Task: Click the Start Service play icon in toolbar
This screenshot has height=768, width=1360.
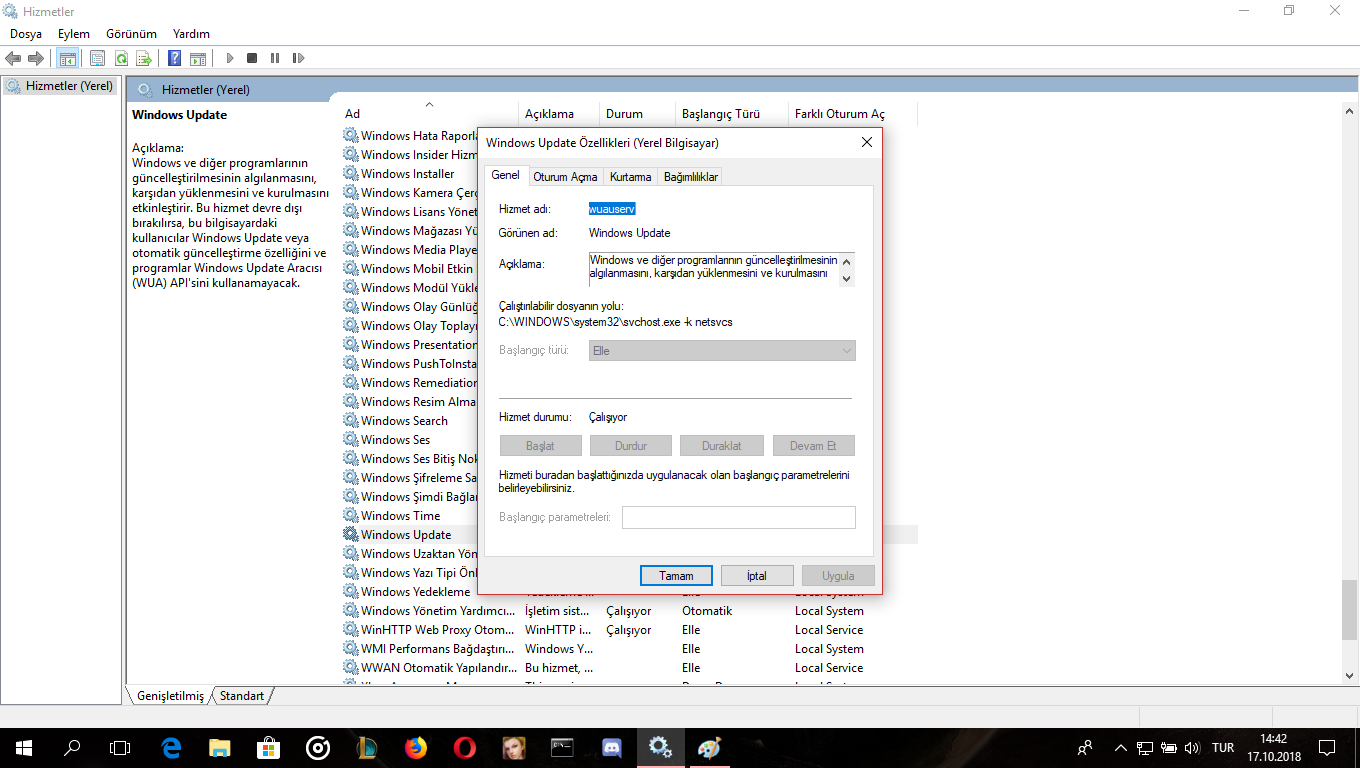Action: (230, 58)
